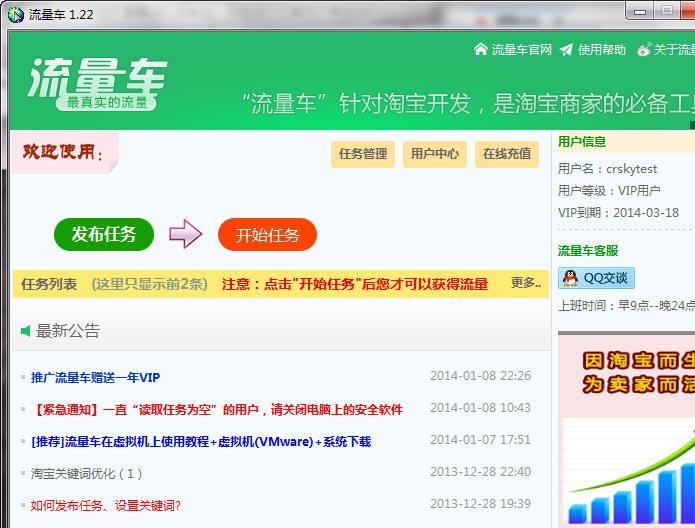Click the QQ penguin icon
The height and width of the screenshot is (528, 695).
click(570, 278)
